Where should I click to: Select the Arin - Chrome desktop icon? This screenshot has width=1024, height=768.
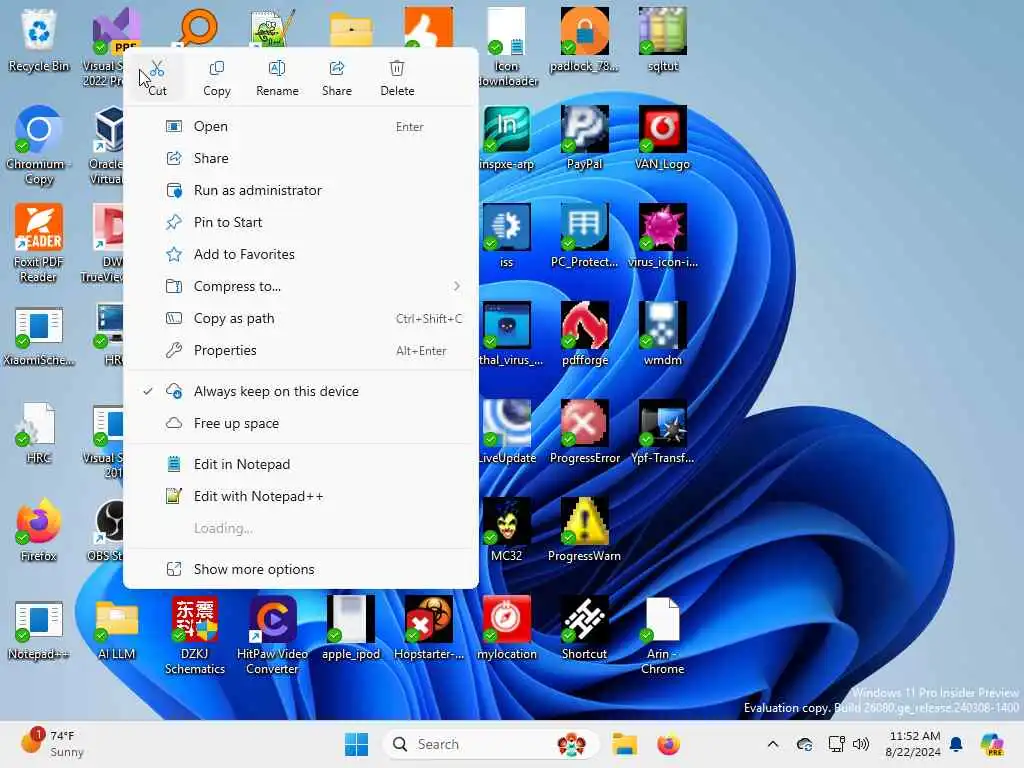662,635
